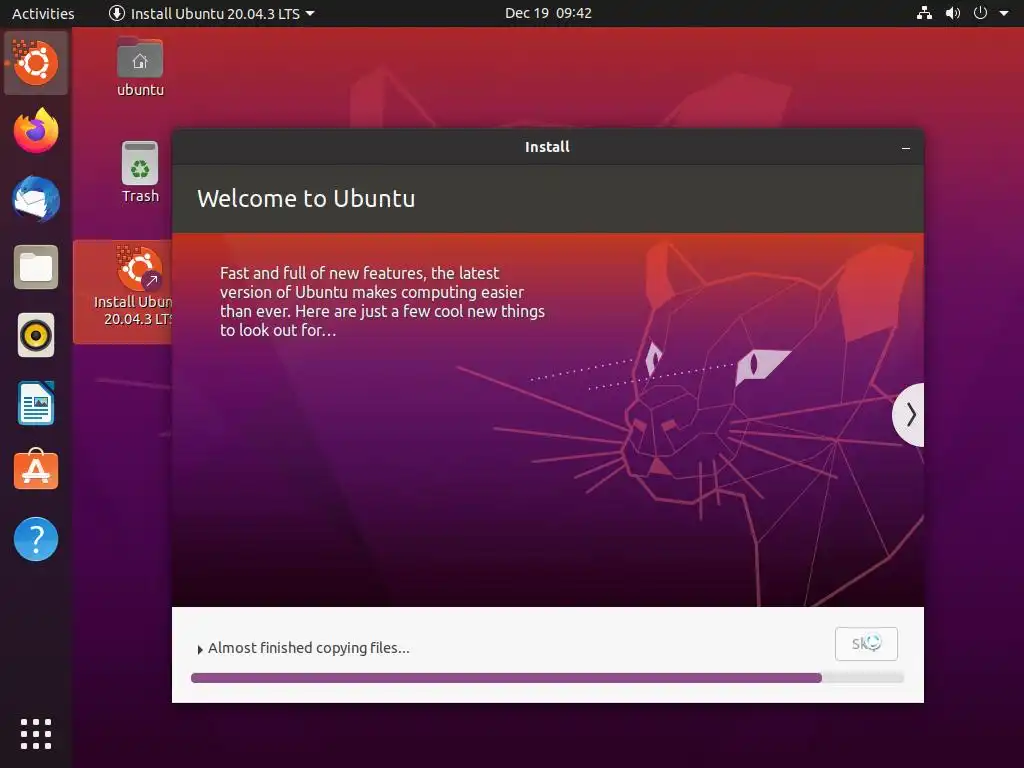
Task: Click the volume icon in the top bar
Action: pos(953,13)
